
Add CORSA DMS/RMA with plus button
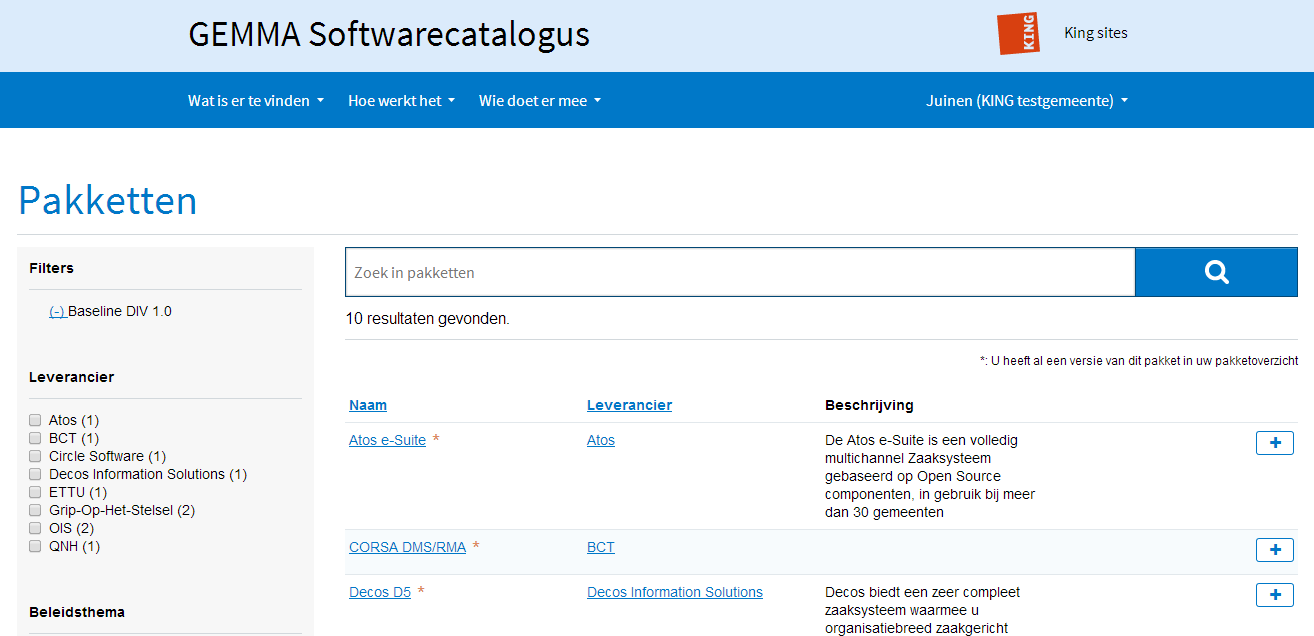tap(1275, 550)
